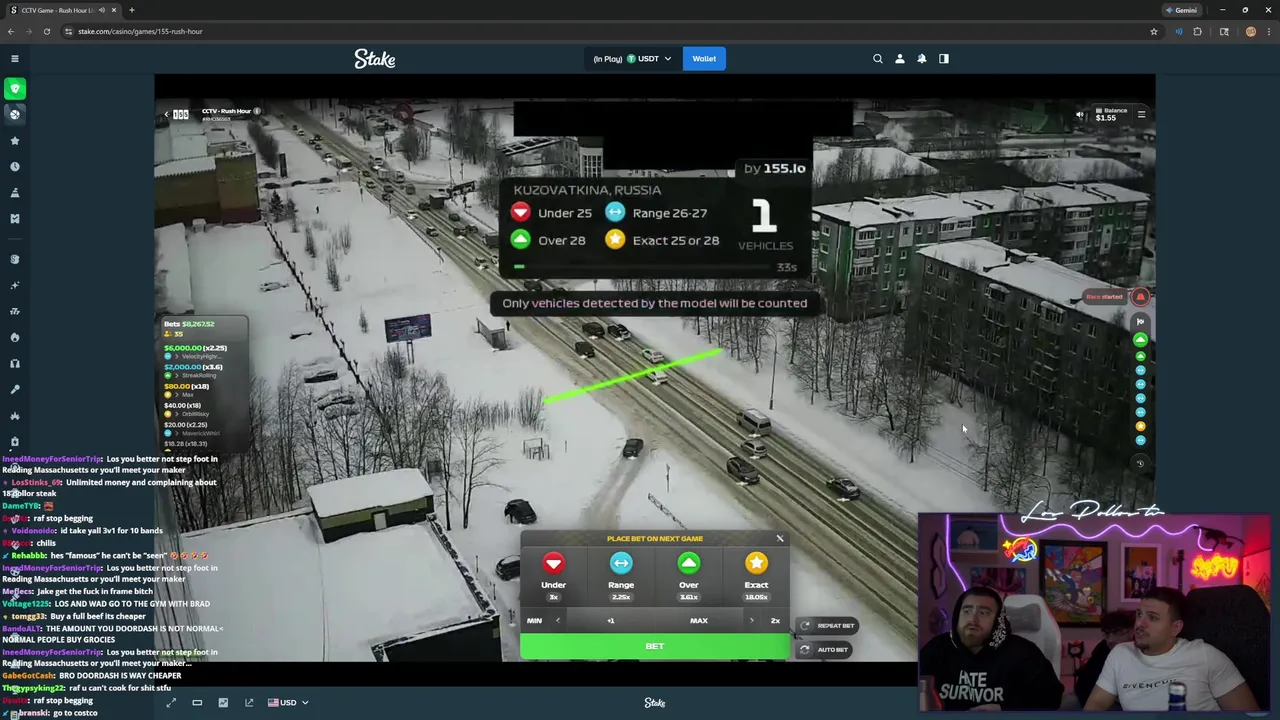Toggle the Auto Bet button
The width and height of the screenshot is (1280, 720).
point(826,650)
